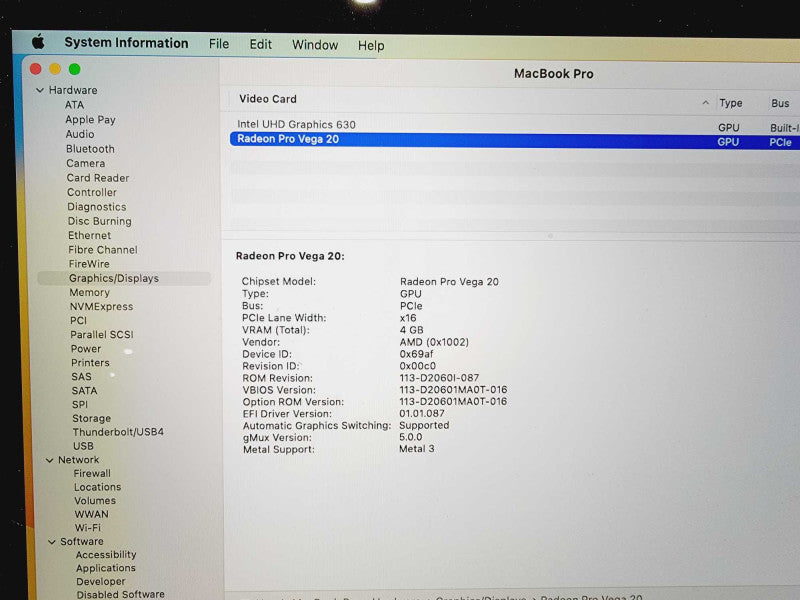
Task: Click the Type column header
Action: (x=731, y=103)
